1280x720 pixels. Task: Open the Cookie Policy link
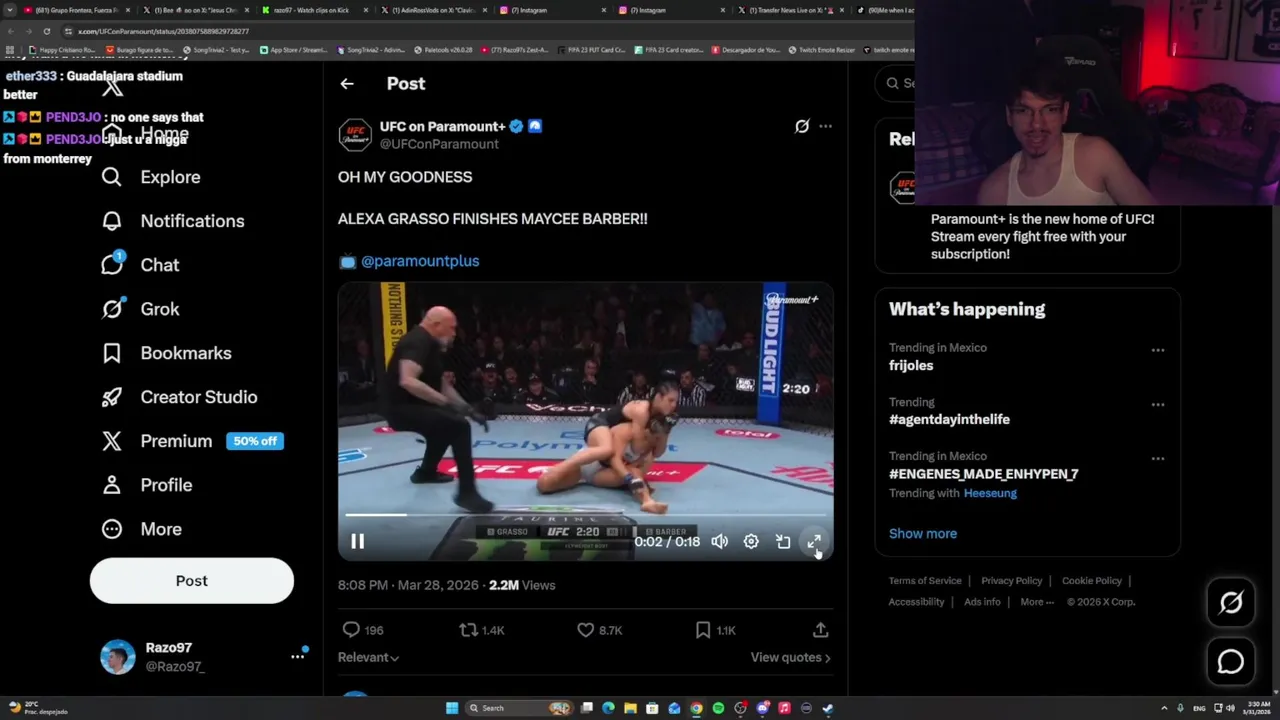click(1092, 581)
